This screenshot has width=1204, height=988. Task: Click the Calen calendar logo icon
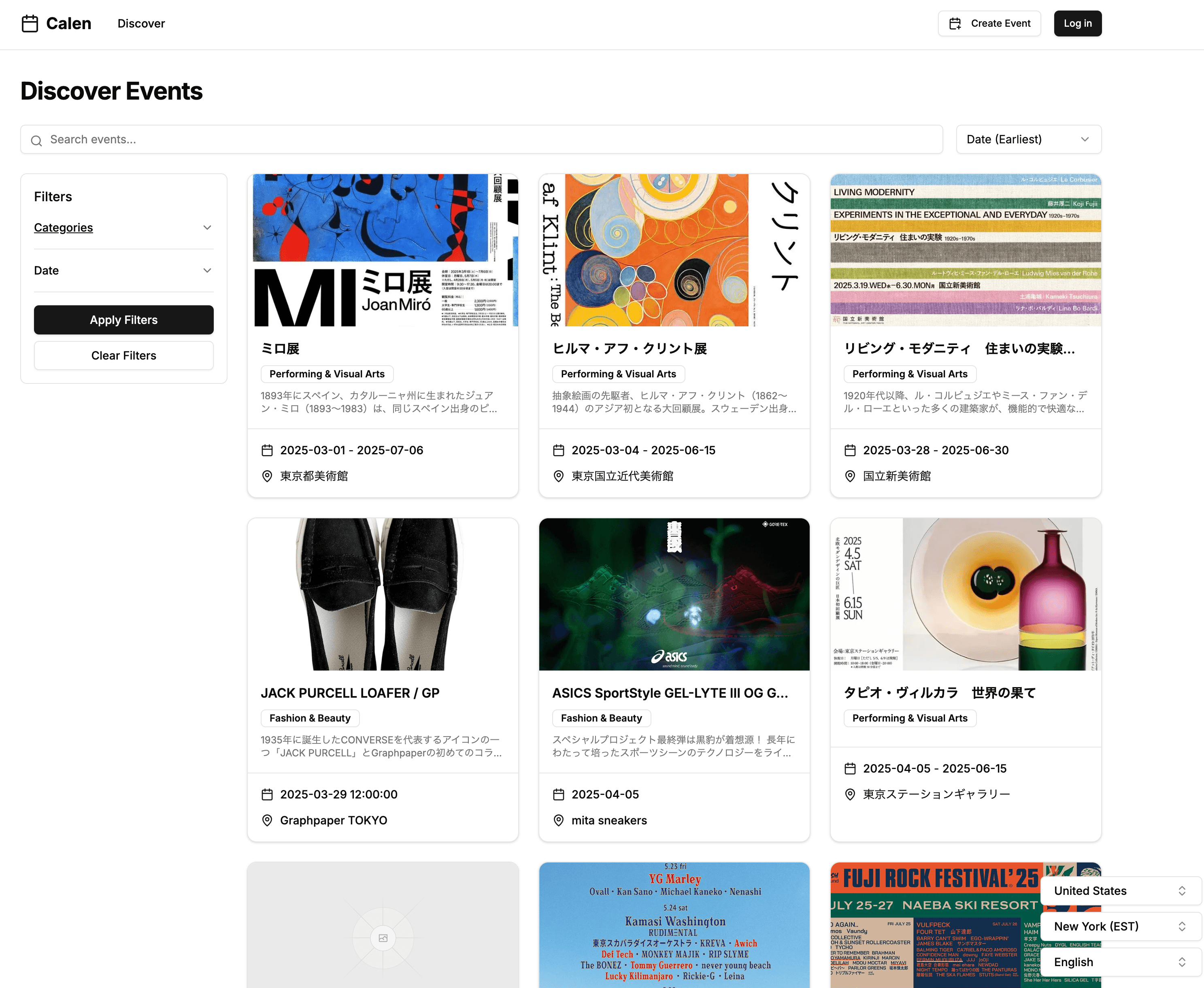click(x=30, y=23)
